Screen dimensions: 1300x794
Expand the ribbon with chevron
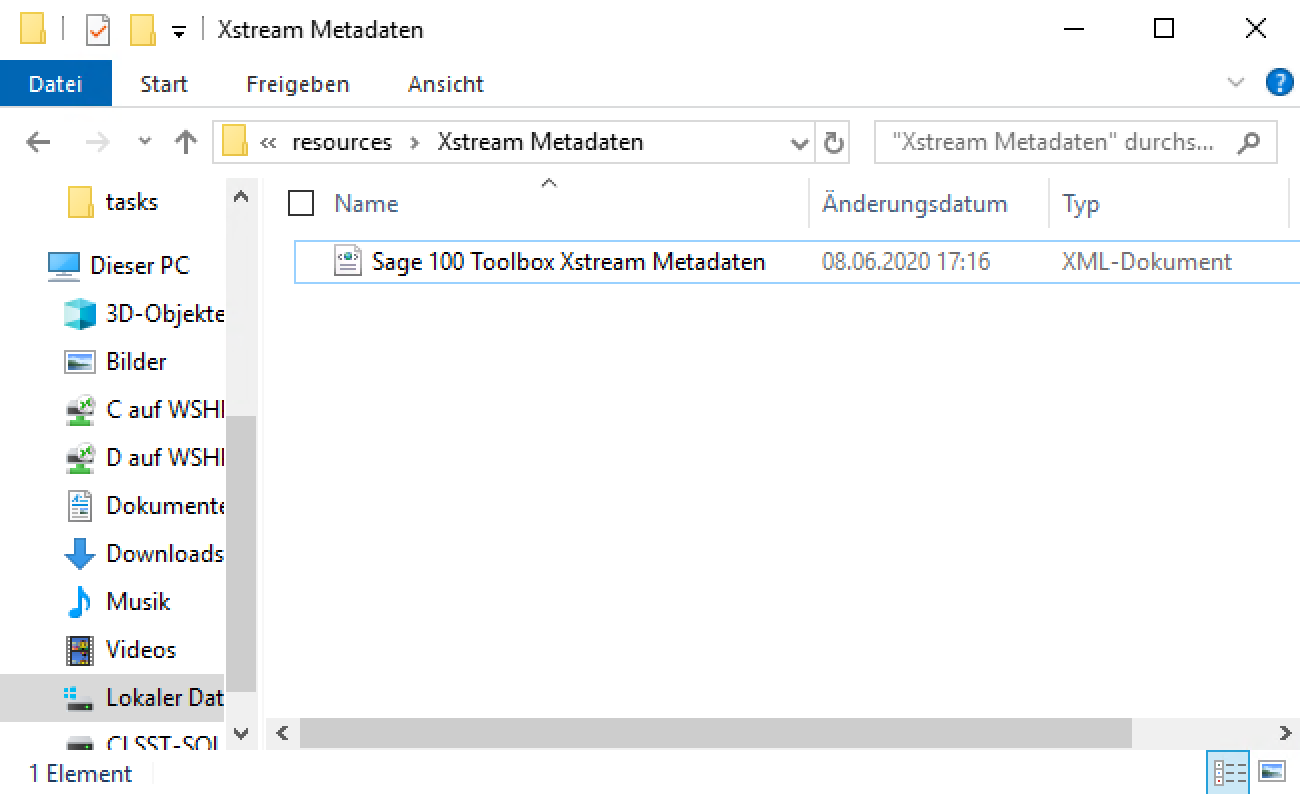click(1237, 83)
